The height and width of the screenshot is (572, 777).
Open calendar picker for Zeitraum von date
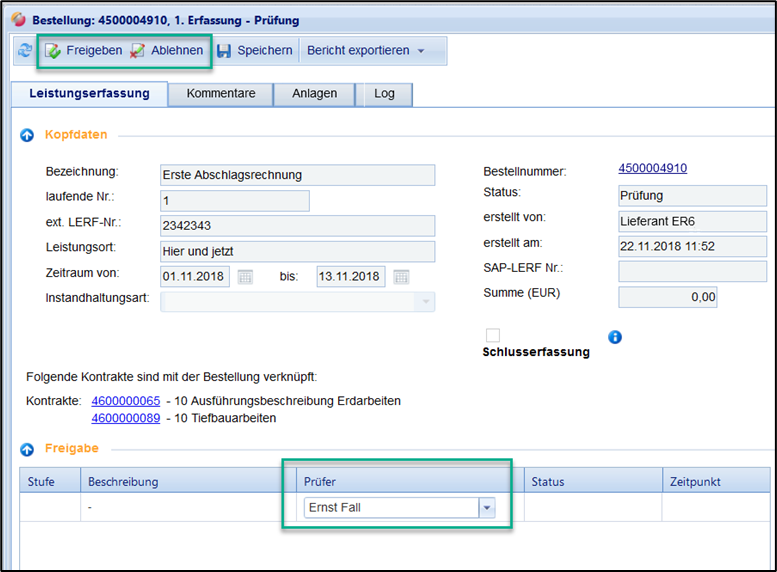tap(245, 277)
